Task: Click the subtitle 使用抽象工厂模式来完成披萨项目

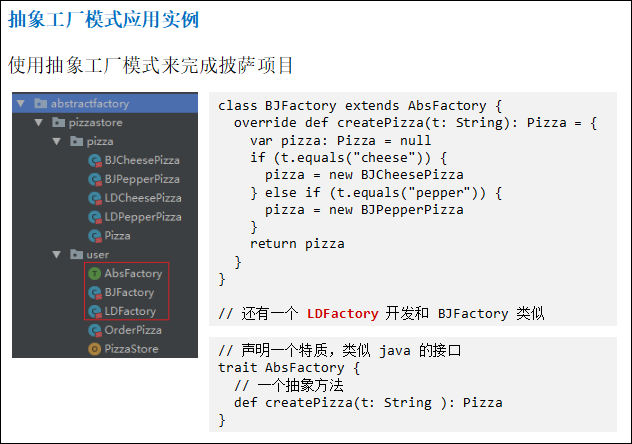Action: 151,65
